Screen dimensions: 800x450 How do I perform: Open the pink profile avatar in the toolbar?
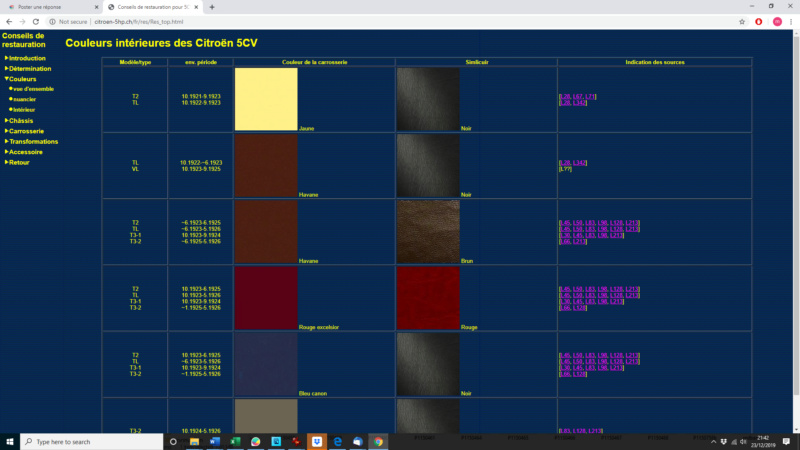pyautogui.click(x=777, y=22)
